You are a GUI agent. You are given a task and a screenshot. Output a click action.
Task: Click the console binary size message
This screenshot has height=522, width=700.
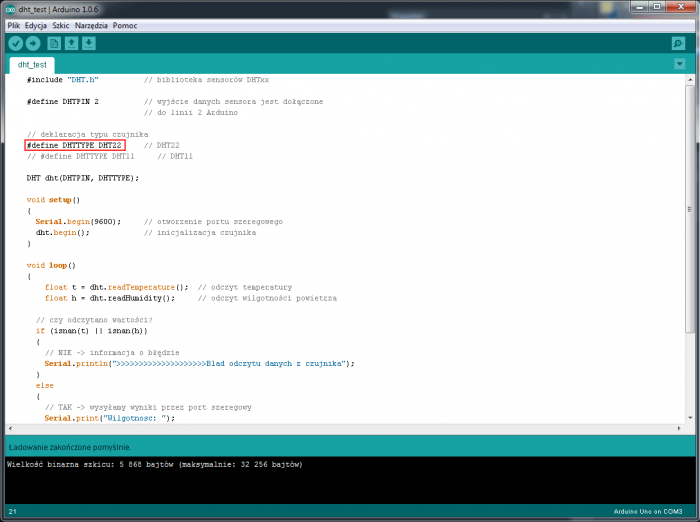155,464
